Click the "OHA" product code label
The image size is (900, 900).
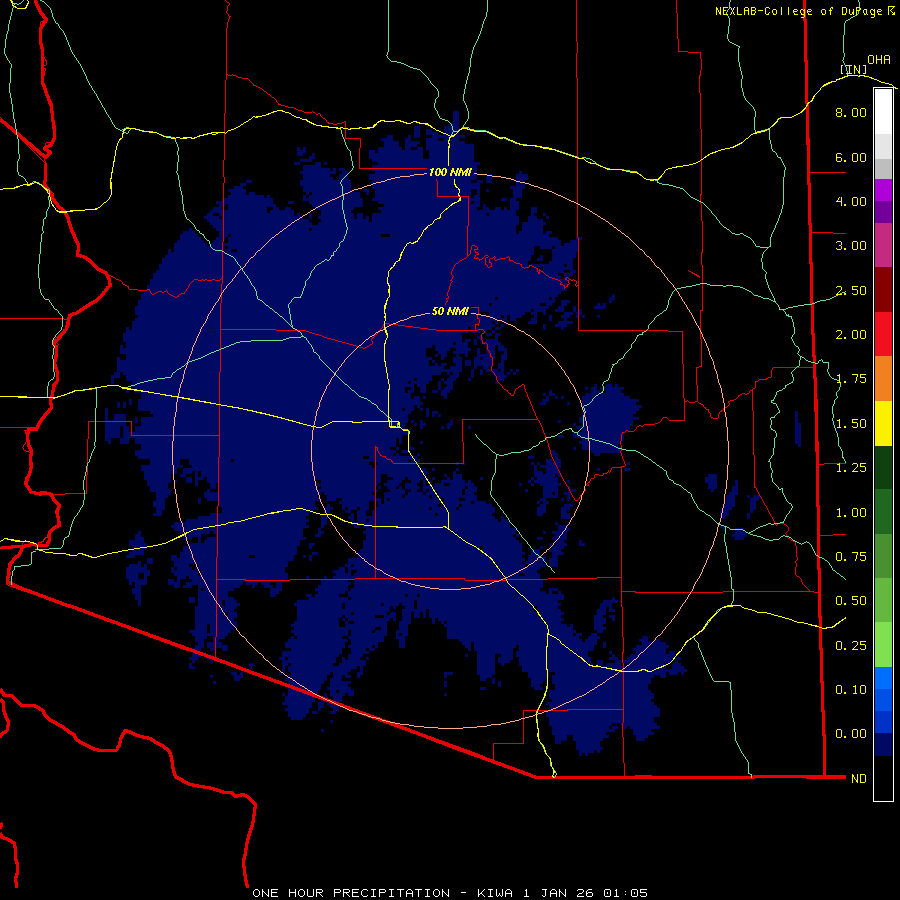879,60
